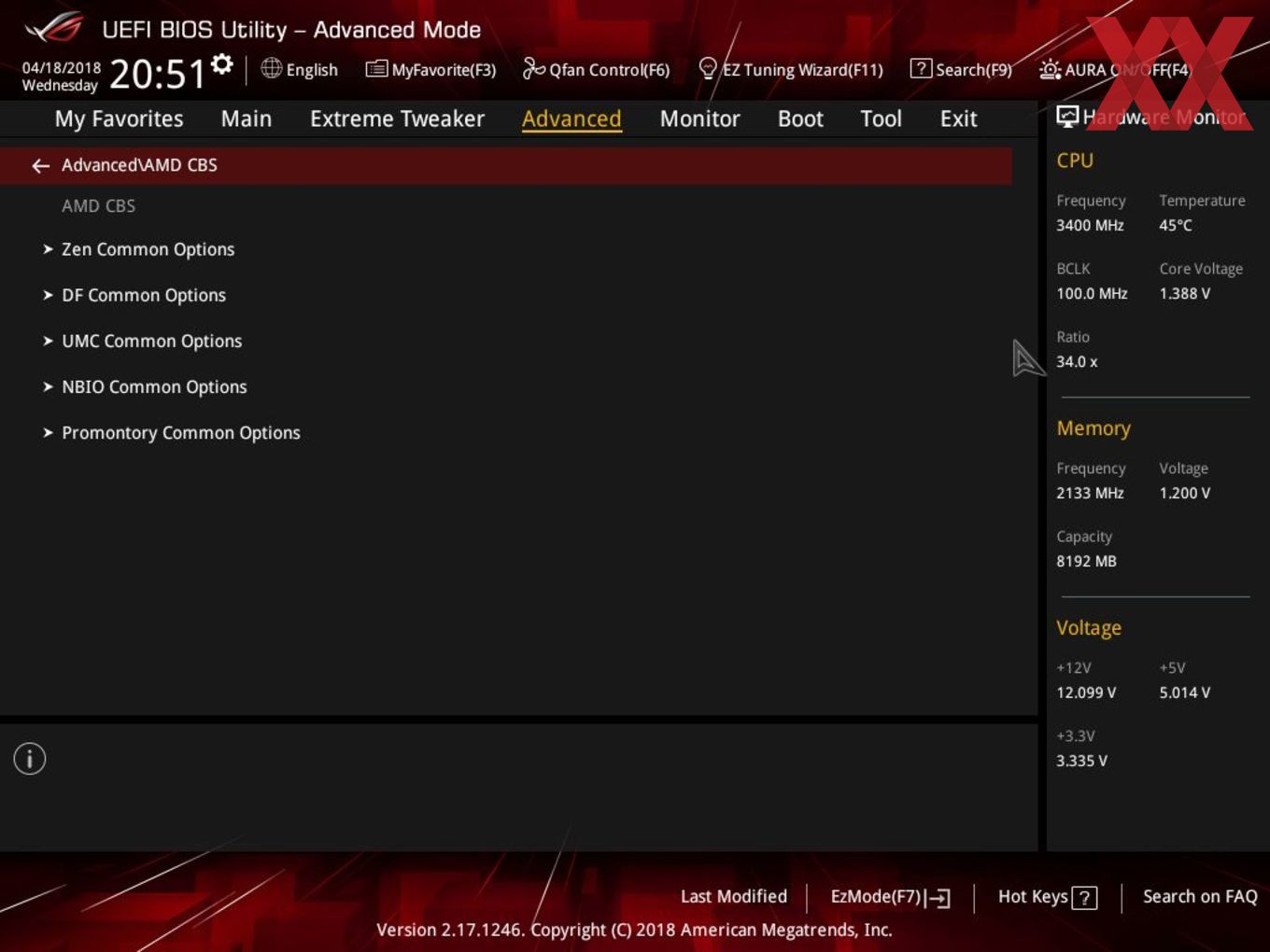Click the 20:51 clock time
This screenshot has width=1270, height=952.
[x=157, y=74]
